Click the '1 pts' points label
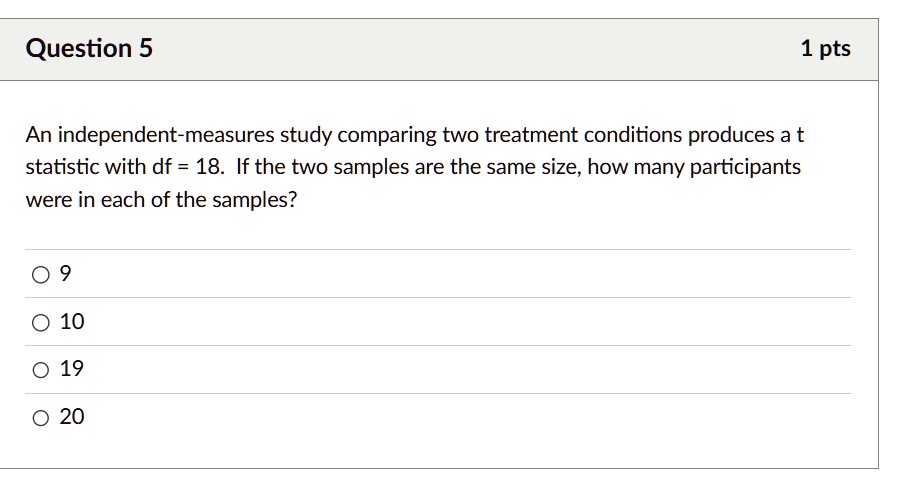This screenshot has height=481, width=905. (825, 48)
